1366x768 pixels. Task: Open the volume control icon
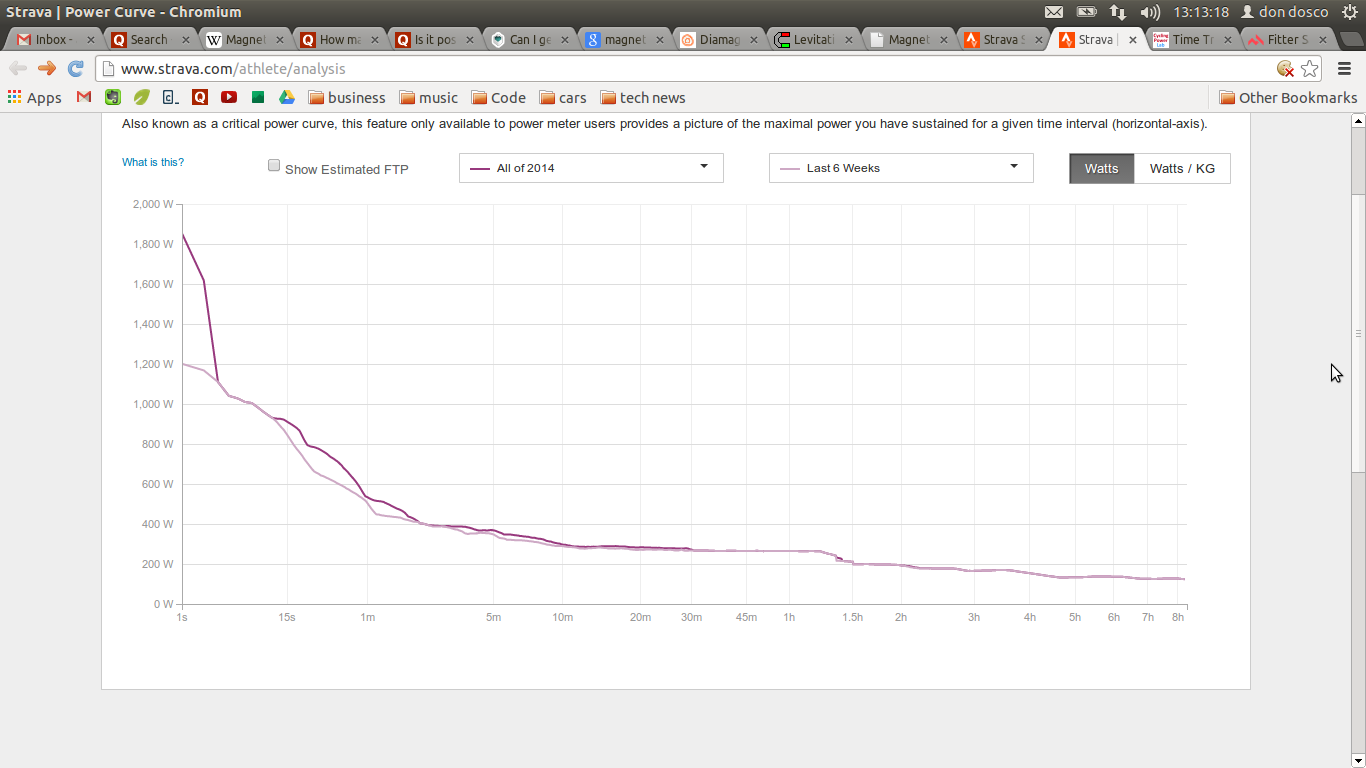[x=1150, y=12]
